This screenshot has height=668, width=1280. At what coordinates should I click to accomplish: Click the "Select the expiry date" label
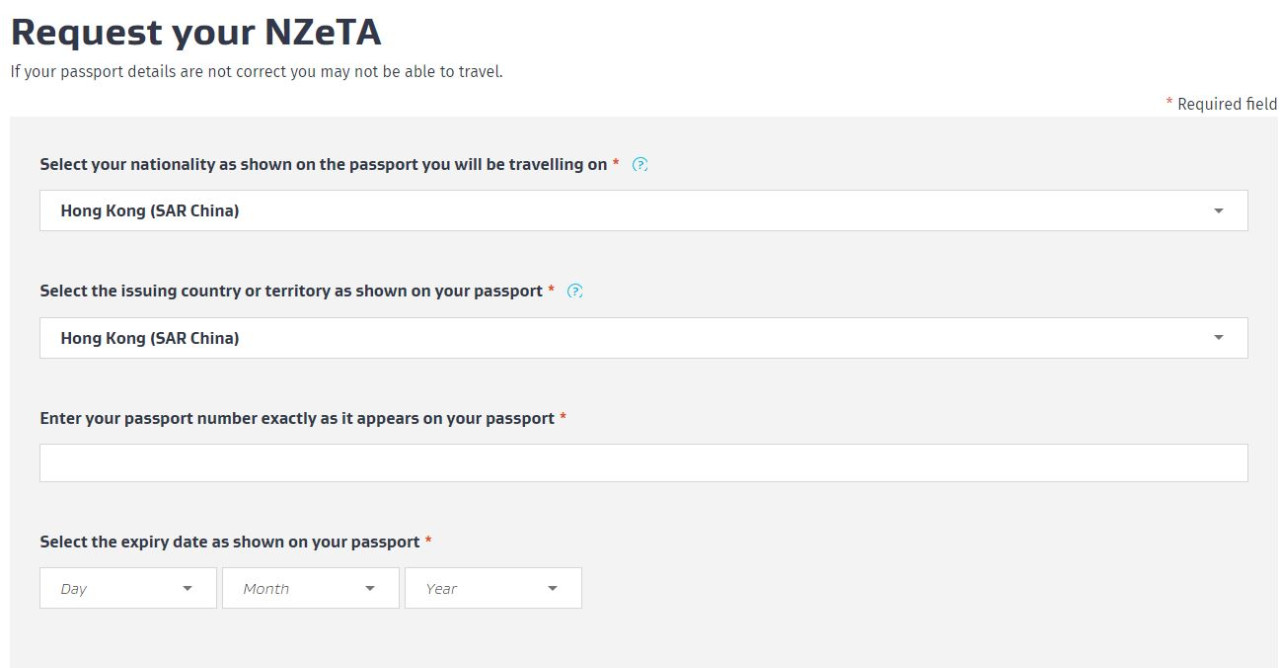click(x=229, y=542)
